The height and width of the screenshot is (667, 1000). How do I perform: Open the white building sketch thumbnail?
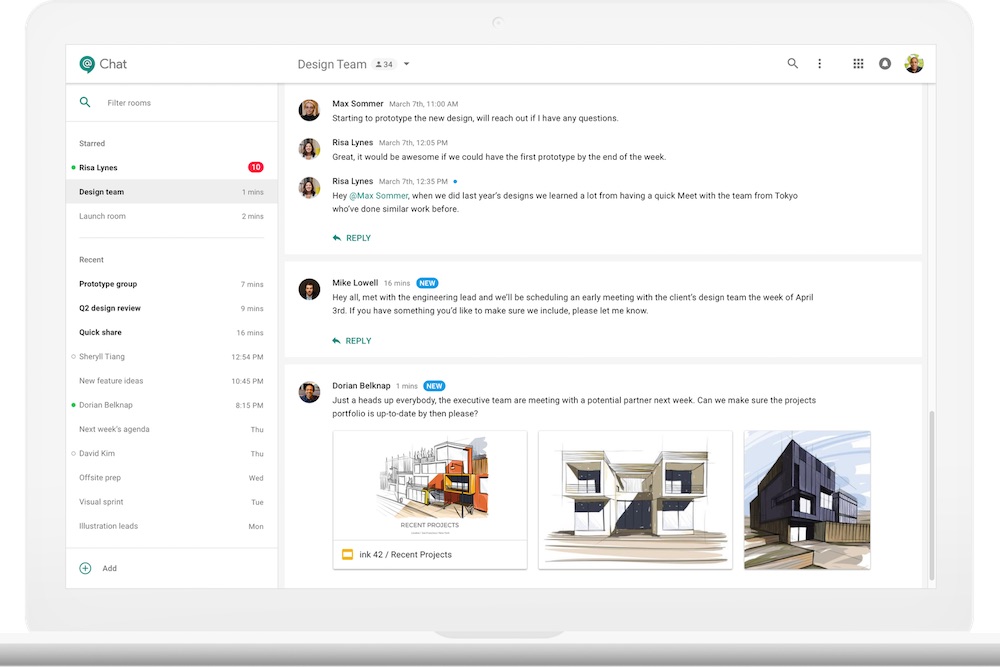click(x=635, y=500)
